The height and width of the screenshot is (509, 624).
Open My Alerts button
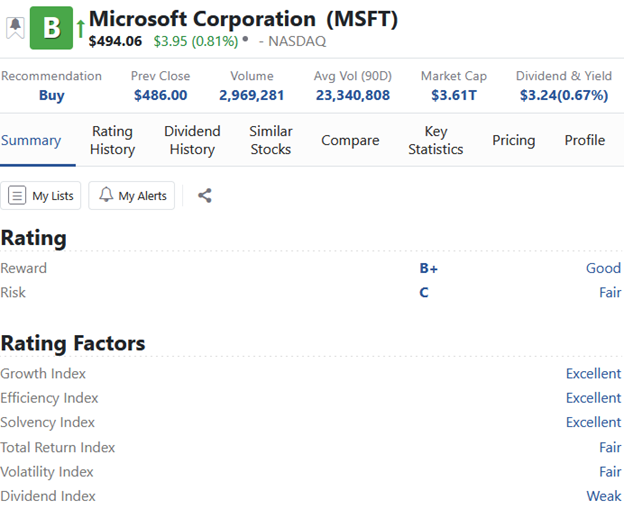click(132, 195)
